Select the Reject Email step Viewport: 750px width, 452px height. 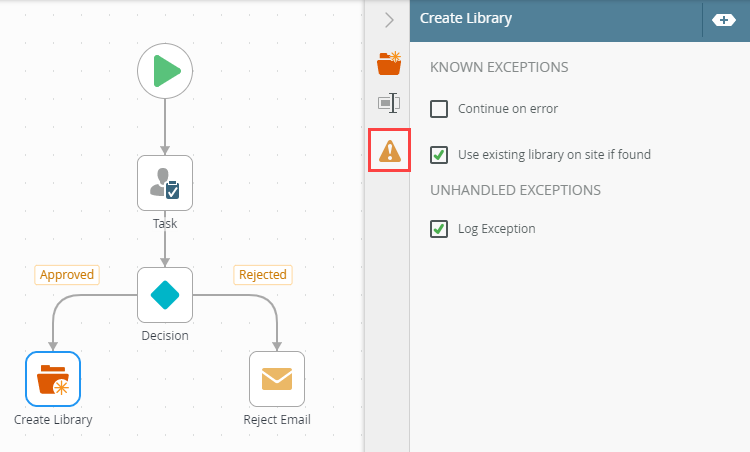(277, 379)
